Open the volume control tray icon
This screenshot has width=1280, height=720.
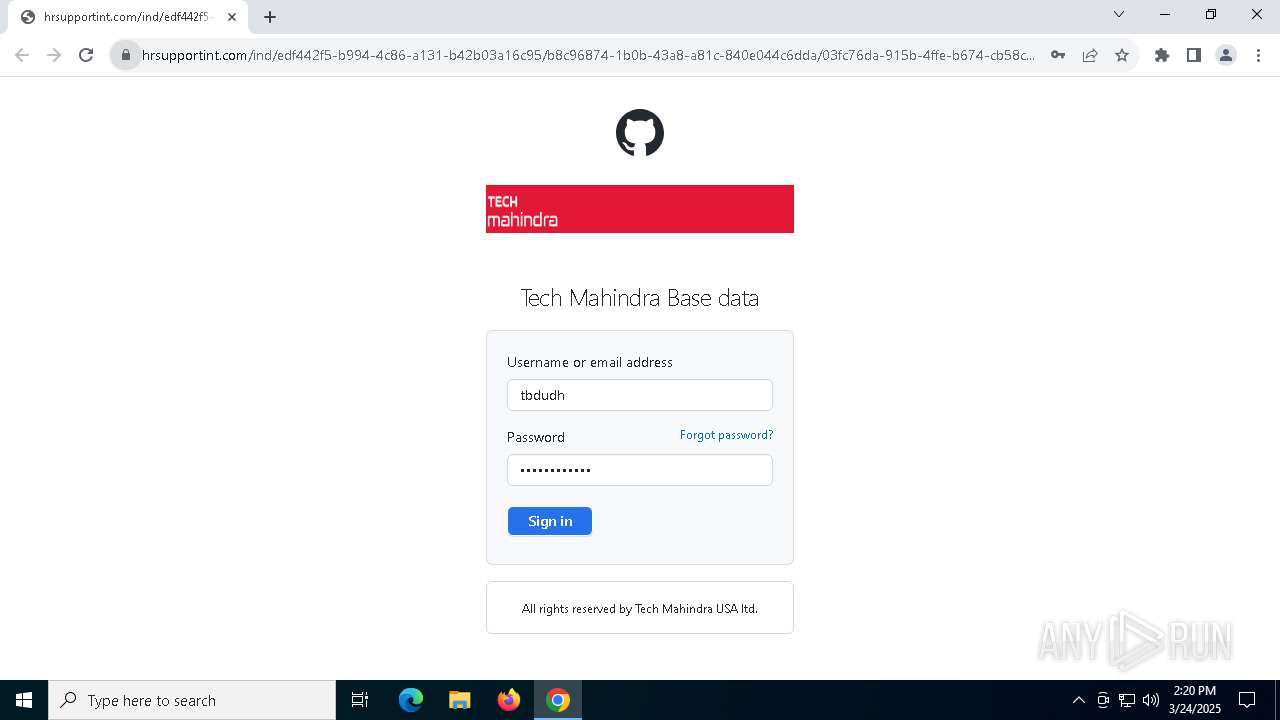(1151, 700)
